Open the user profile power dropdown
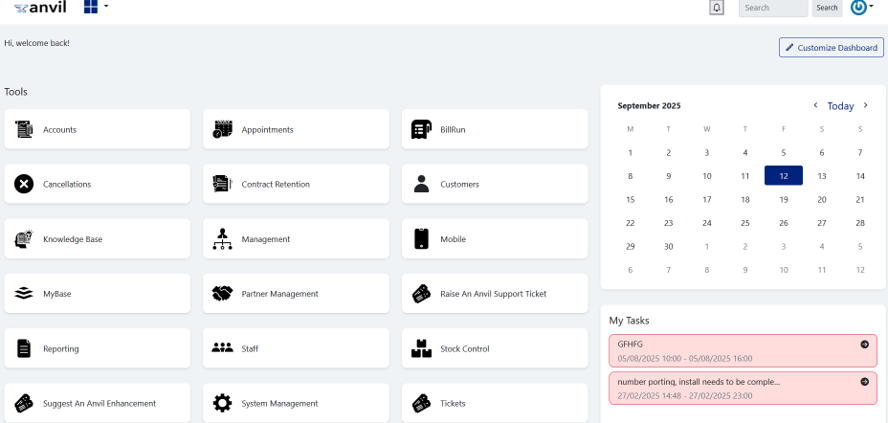Screen dimensions: 888x423 (x=861, y=7)
